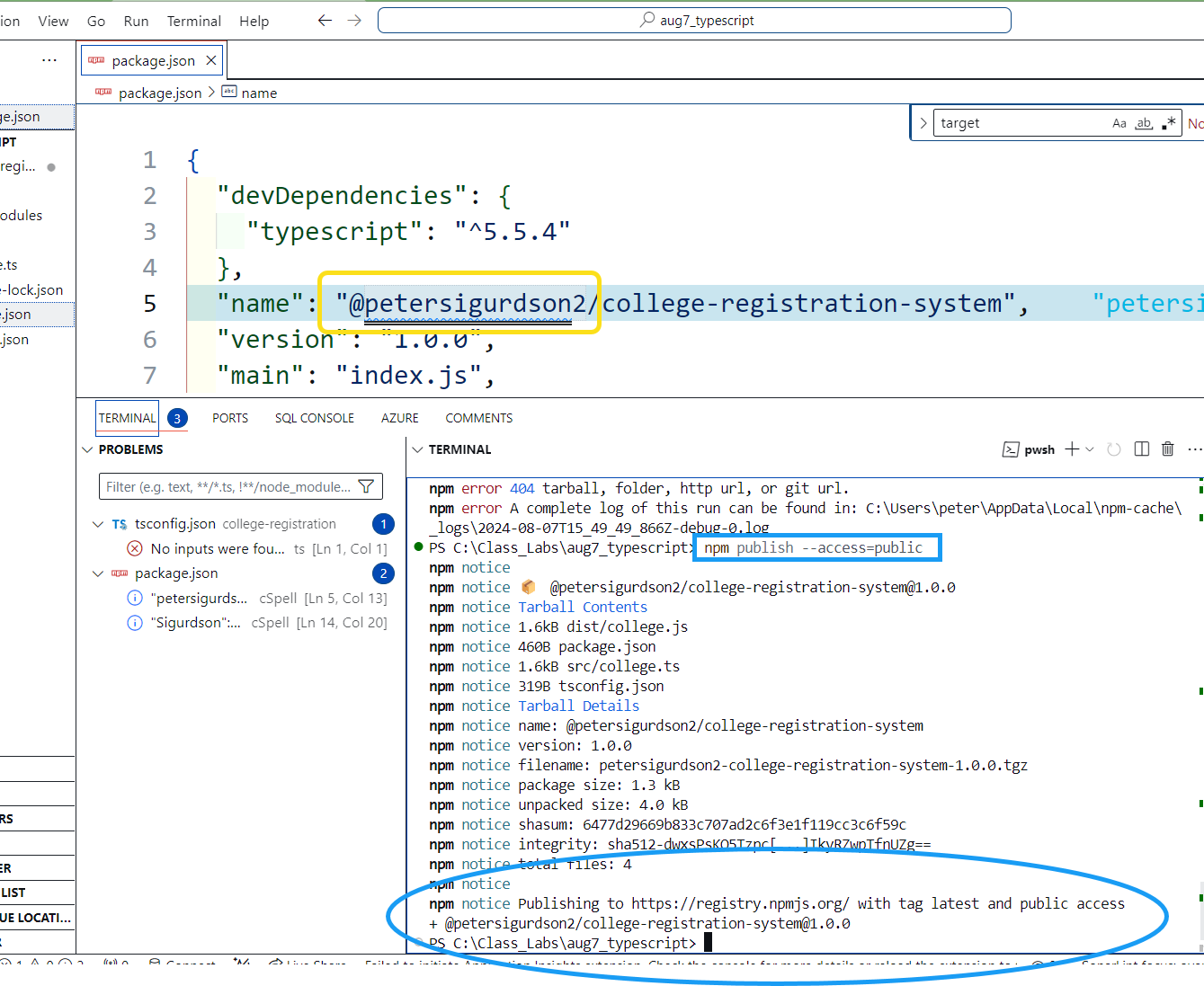
Task: Click the pwsh terminal shell label
Action: pos(1030,449)
